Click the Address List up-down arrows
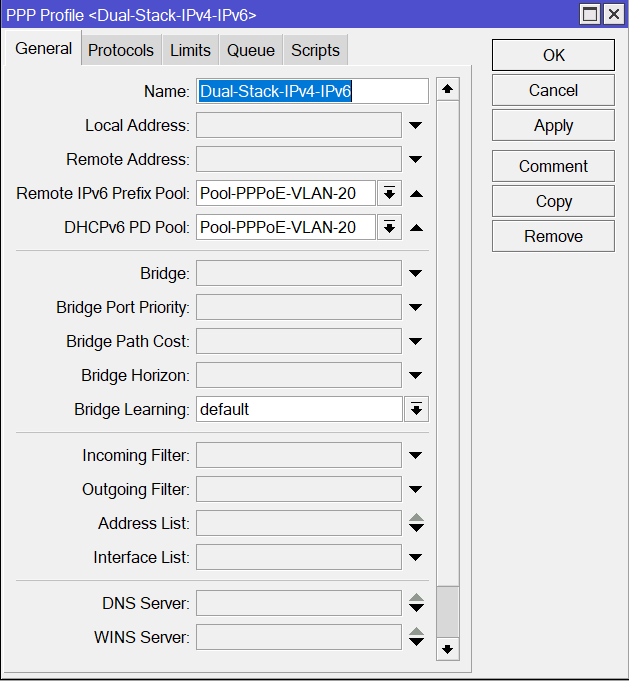The image size is (629, 681). pos(416,524)
